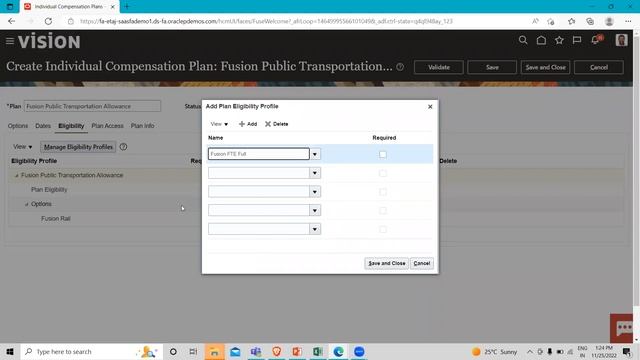Screen dimensions: 640x360
Task: Open the browser Settings and more menu
Action: pyautogui.click(x=628, y=21)
